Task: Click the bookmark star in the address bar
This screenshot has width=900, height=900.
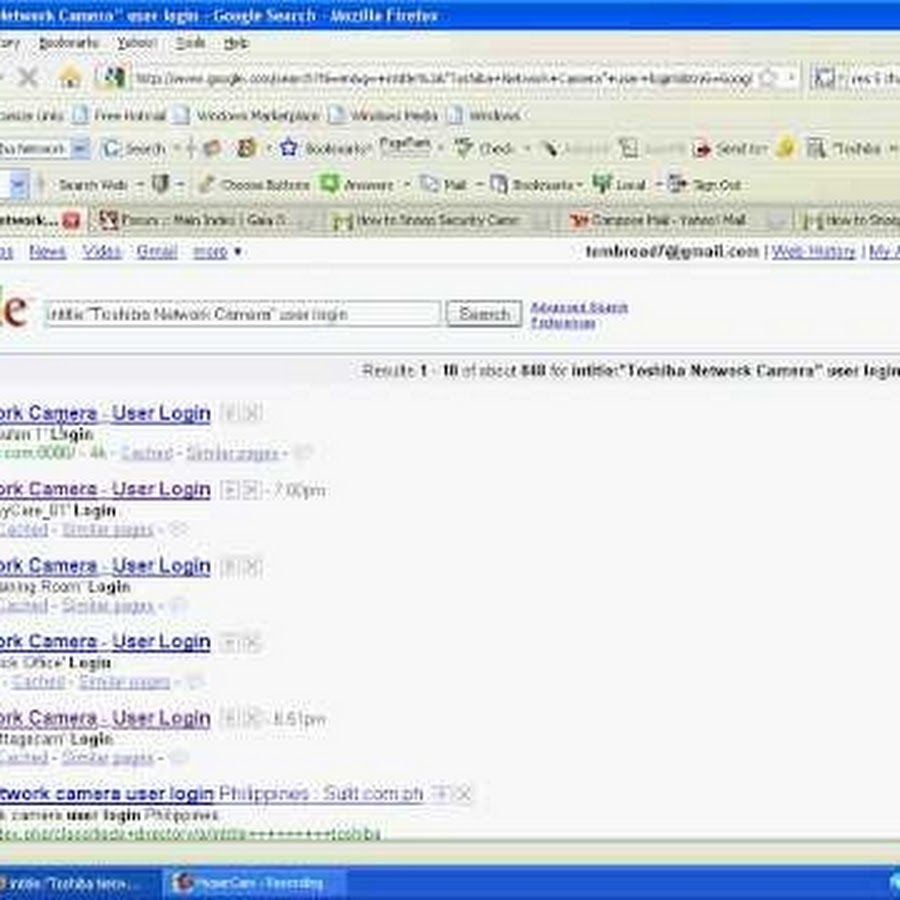Action: tap(768, 77)
